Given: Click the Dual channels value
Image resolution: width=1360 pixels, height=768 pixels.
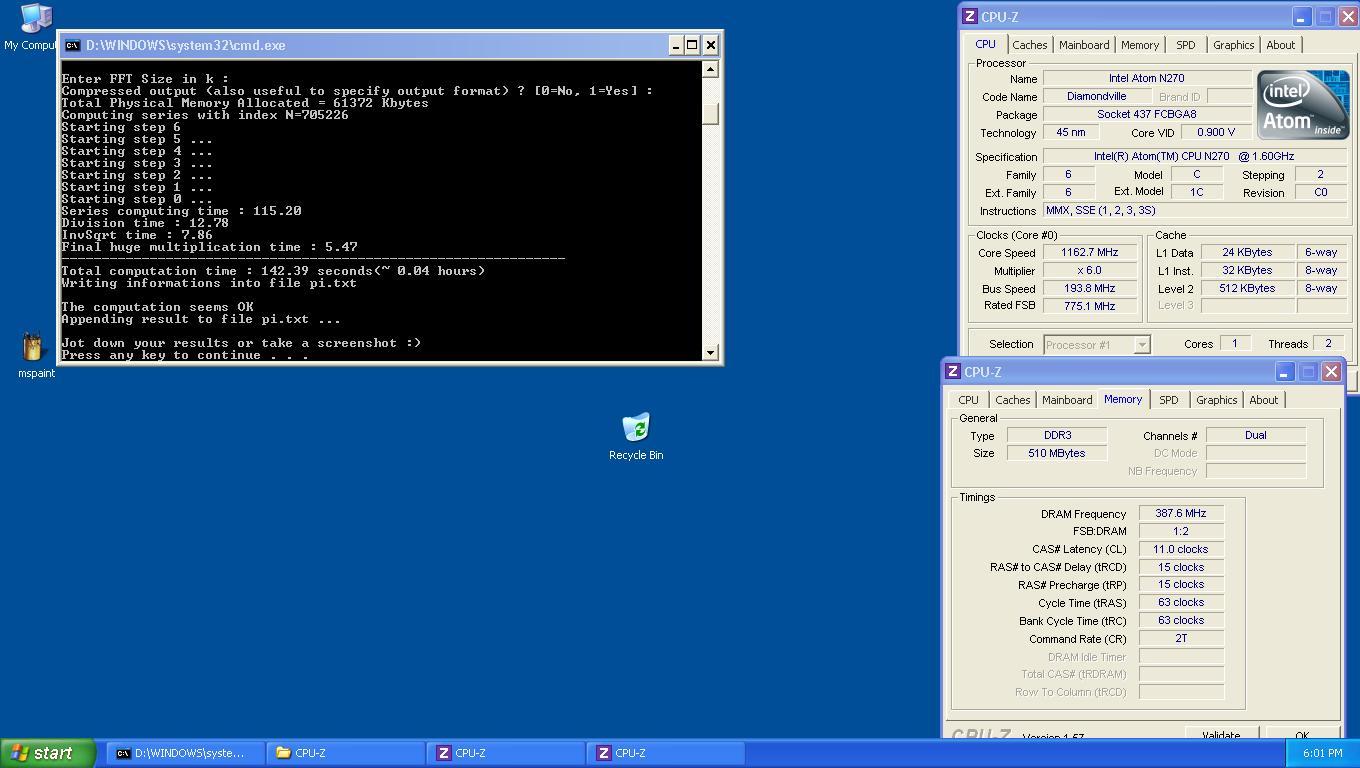Looking at the screenshot, I should point(1256,435).
